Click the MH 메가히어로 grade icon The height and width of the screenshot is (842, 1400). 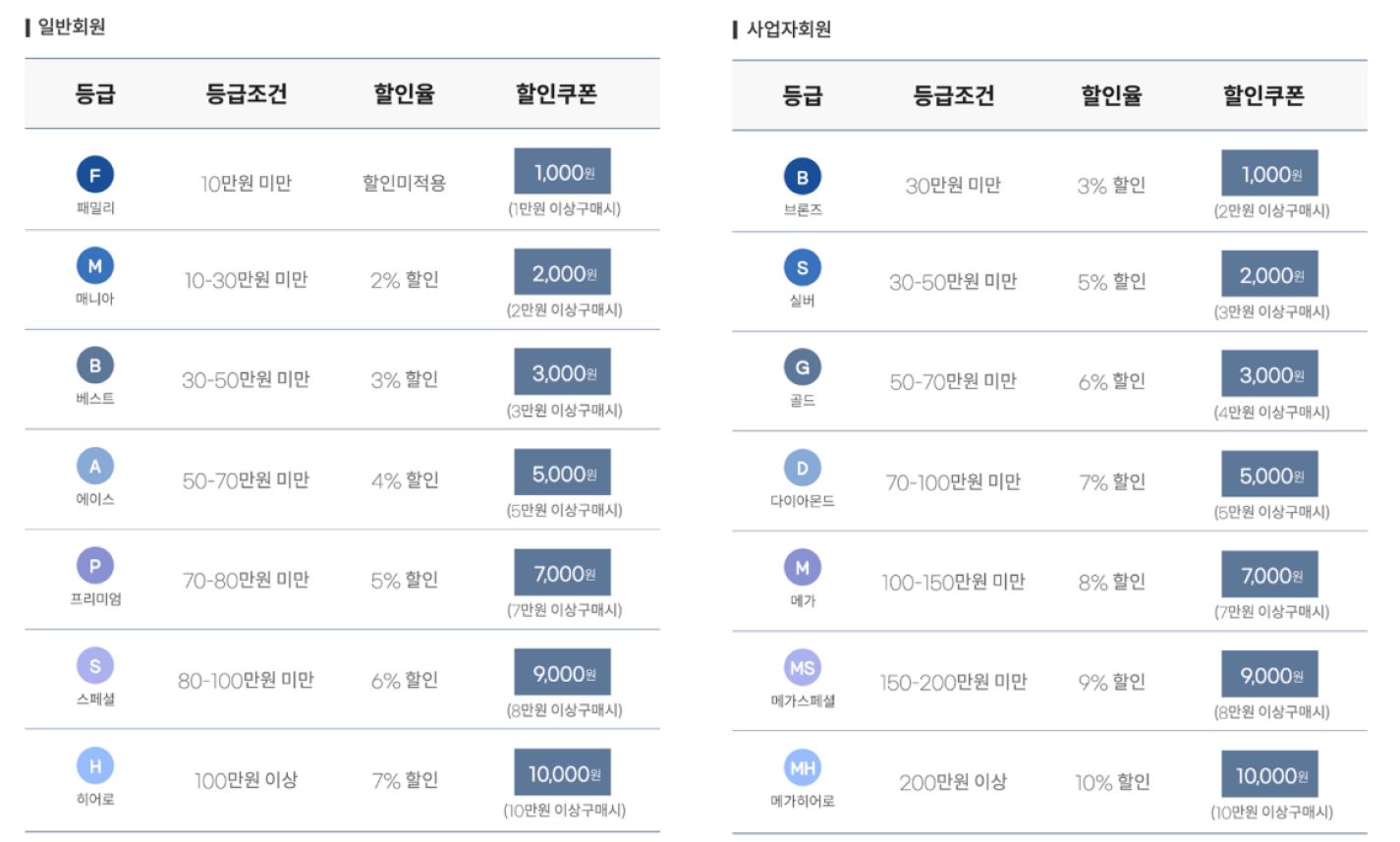803,768
